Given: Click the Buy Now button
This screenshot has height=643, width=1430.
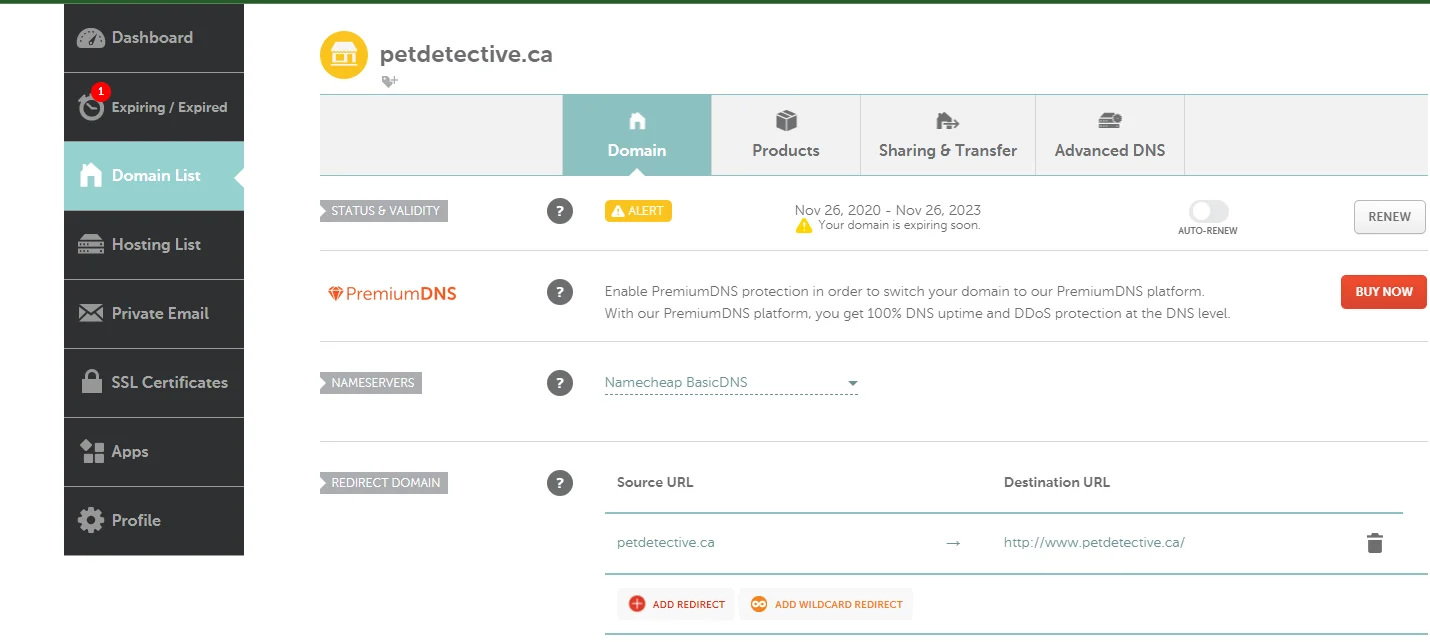Looking at the screenshot, I should [1383, 292].
